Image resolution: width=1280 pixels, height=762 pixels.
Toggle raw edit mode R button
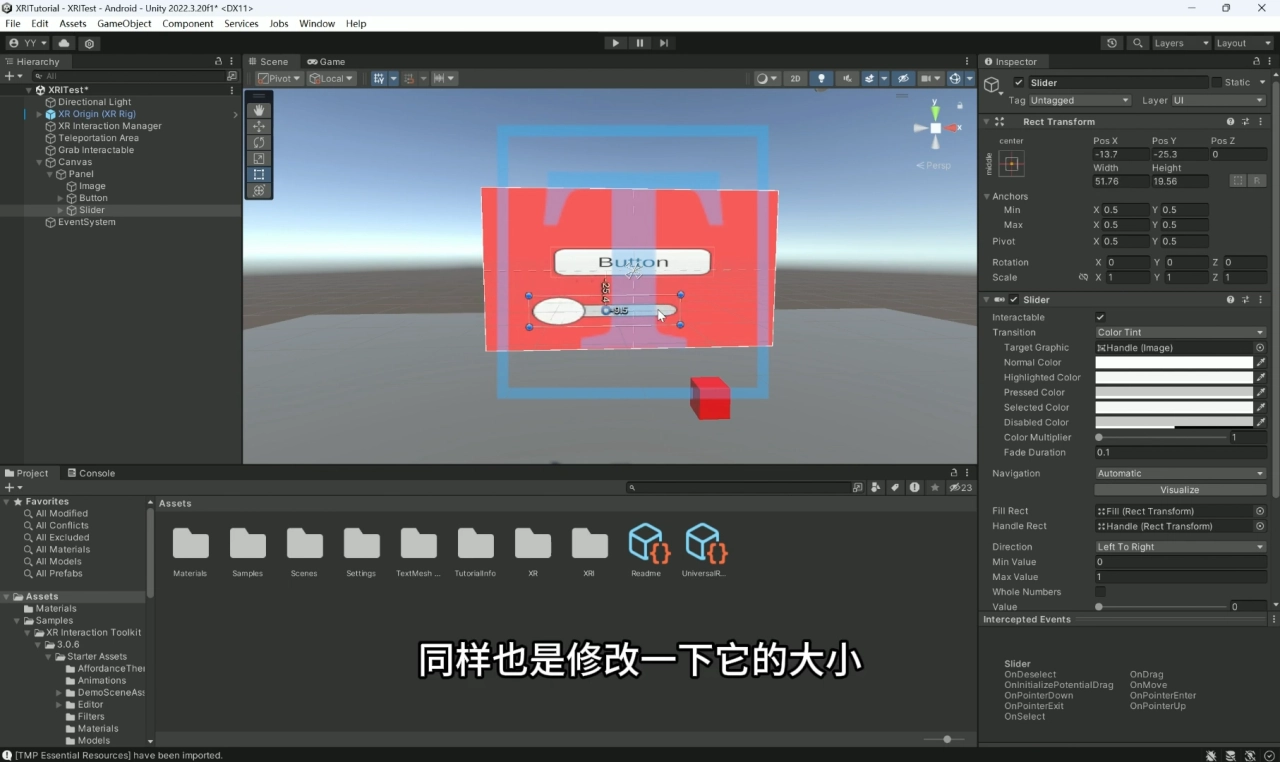[x=1257, y=181]
